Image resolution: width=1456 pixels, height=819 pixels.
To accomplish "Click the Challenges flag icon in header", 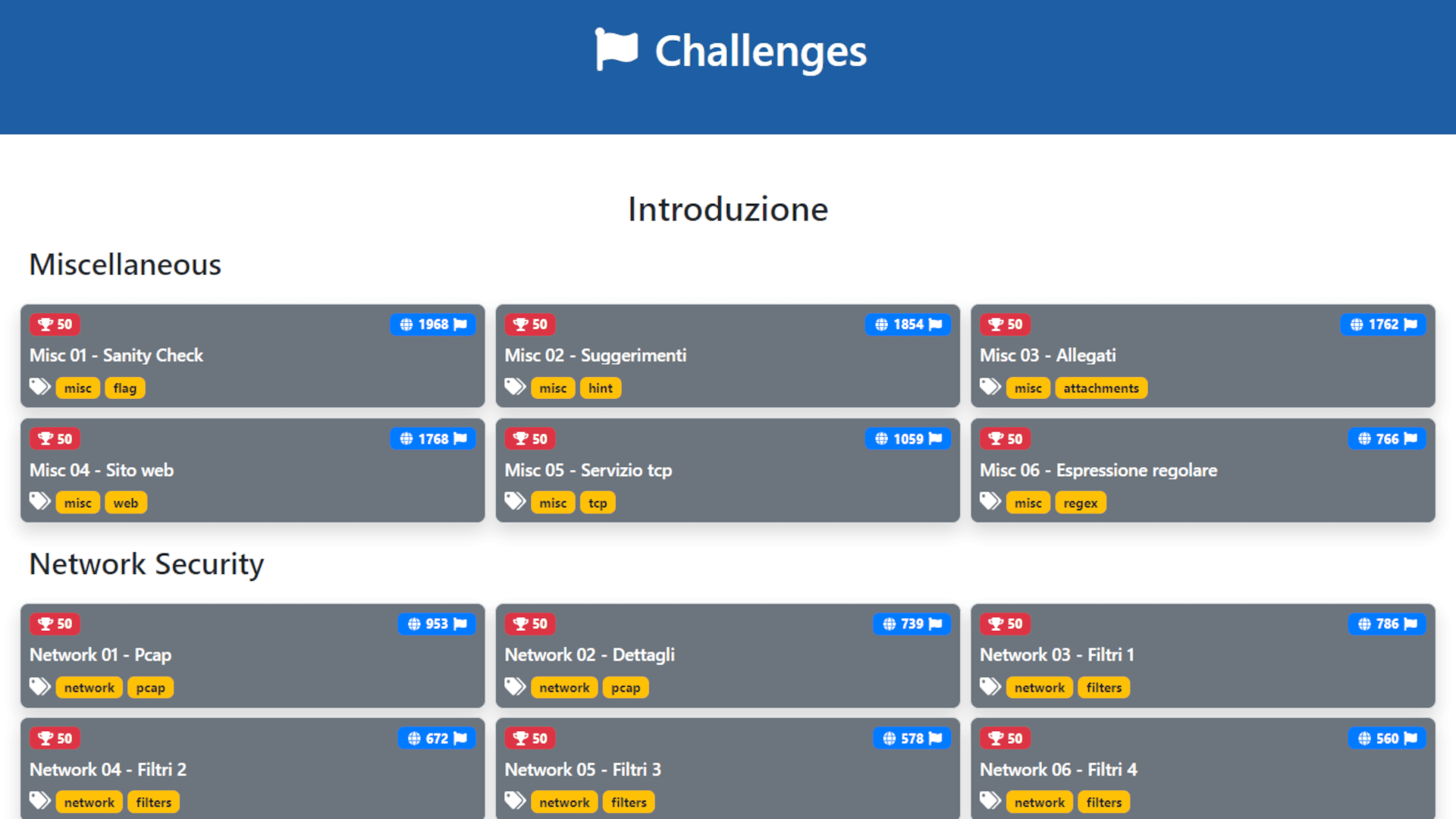I will pyautogui.click(x=616, y=49).
